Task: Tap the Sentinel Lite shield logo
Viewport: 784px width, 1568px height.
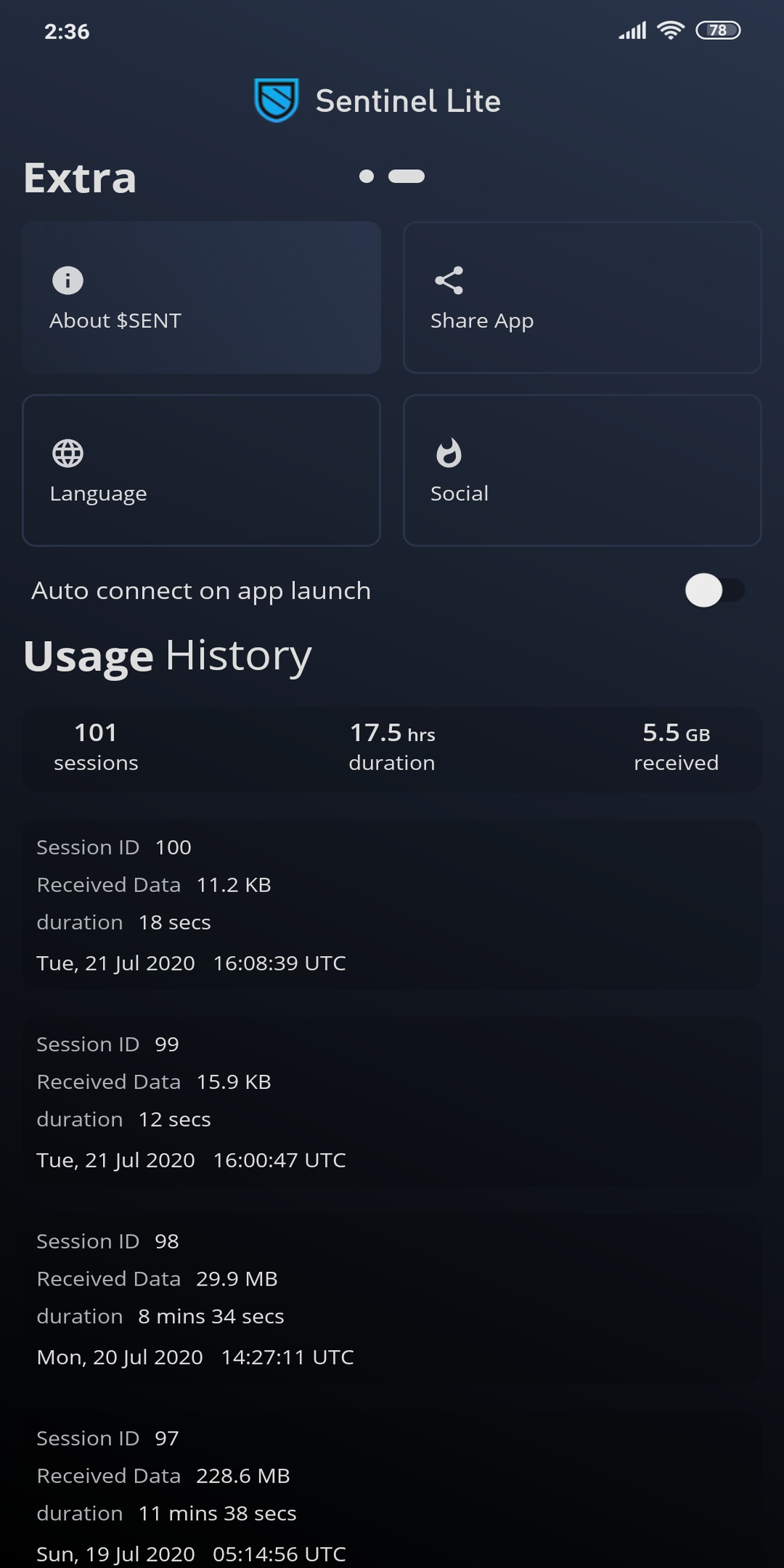Action: [x=276, y=100]
